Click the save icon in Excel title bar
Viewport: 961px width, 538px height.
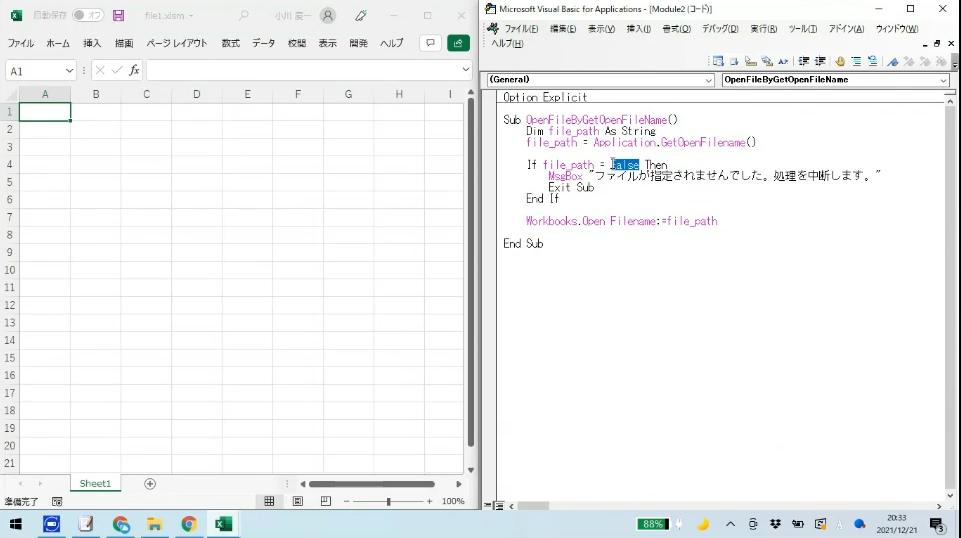[x=119, y=16]
